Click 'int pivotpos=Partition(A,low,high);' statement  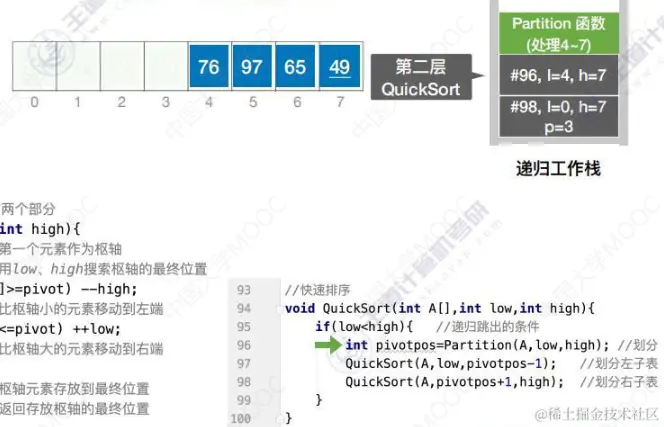coord(477,345)
